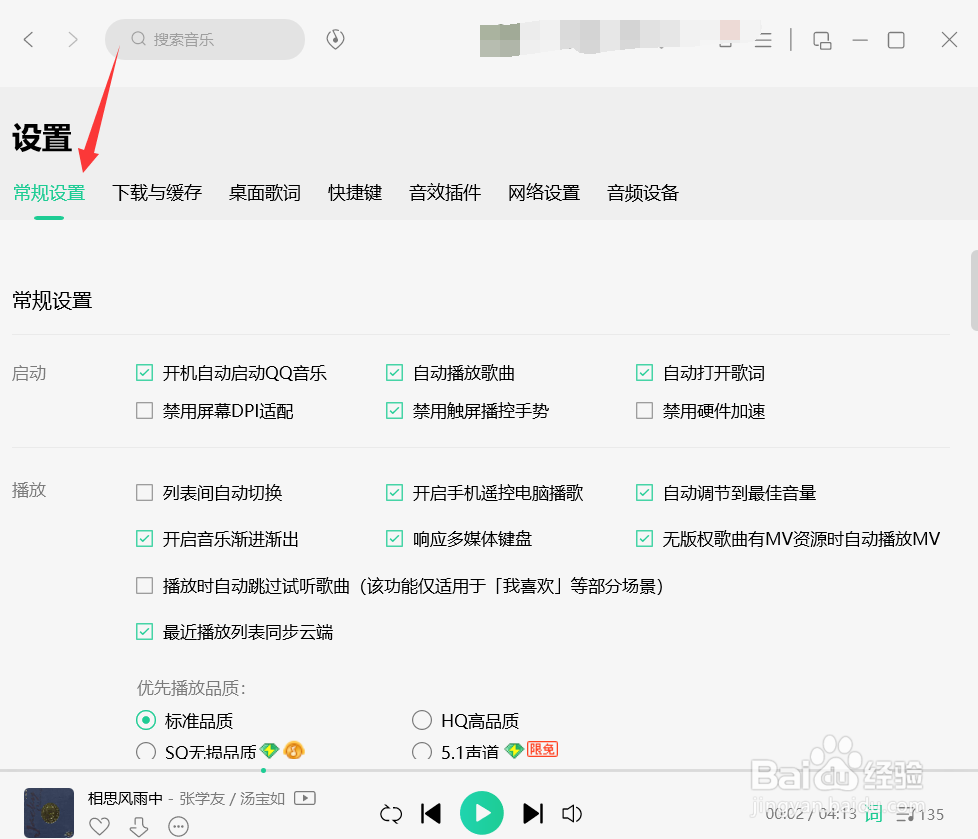The image size is (978, 839).
Task: Select 标准品质 radio button
Action: 146,720
